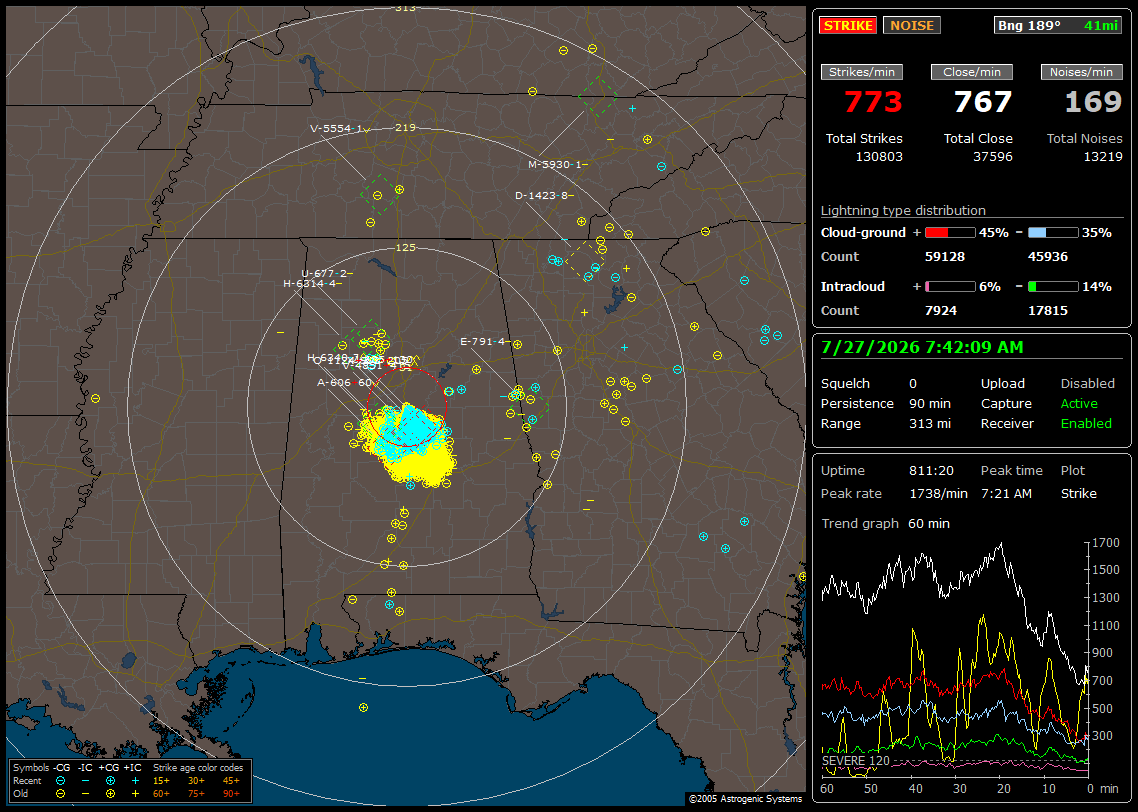Click the 45+ strike age color code
Viewport: 1138px width, 812px height.
click(231, 781)
